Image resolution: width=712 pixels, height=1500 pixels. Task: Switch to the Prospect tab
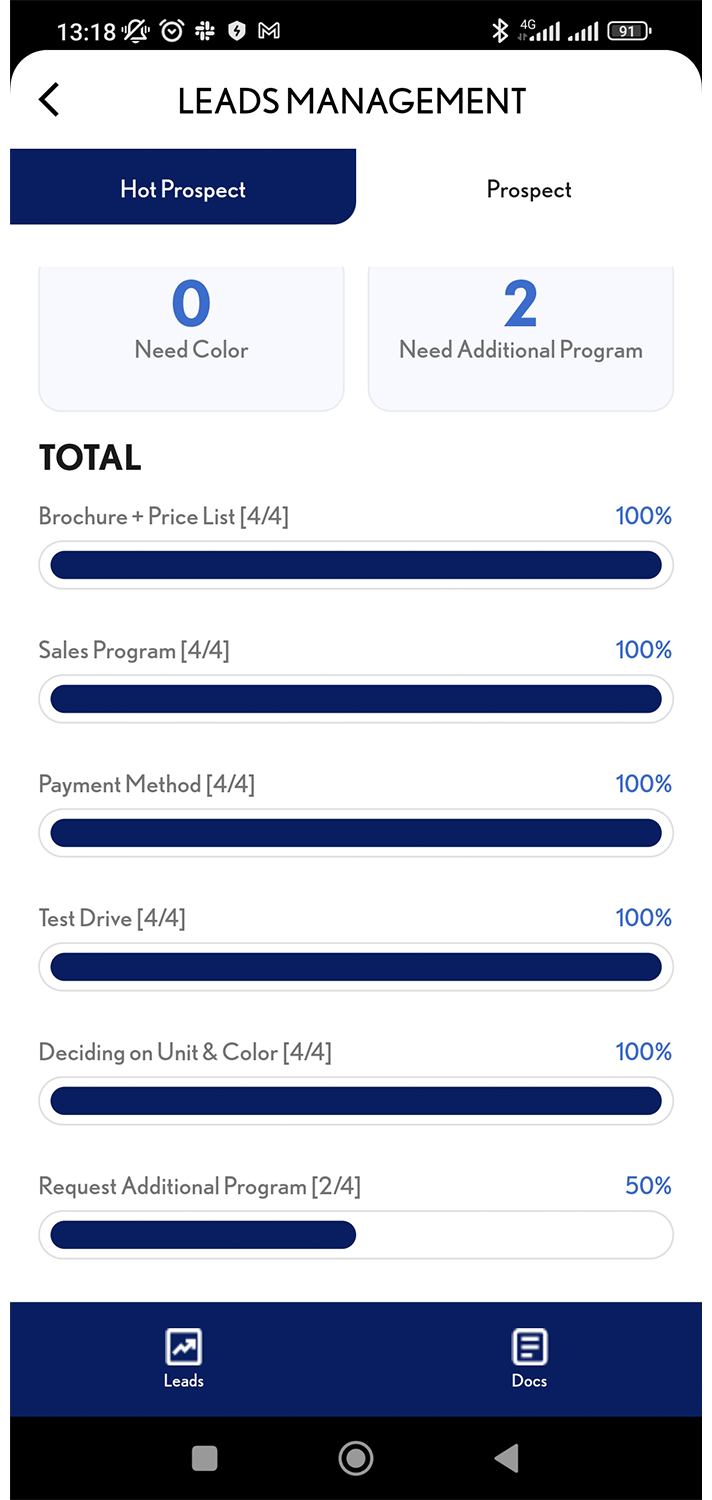coord(529,187)
